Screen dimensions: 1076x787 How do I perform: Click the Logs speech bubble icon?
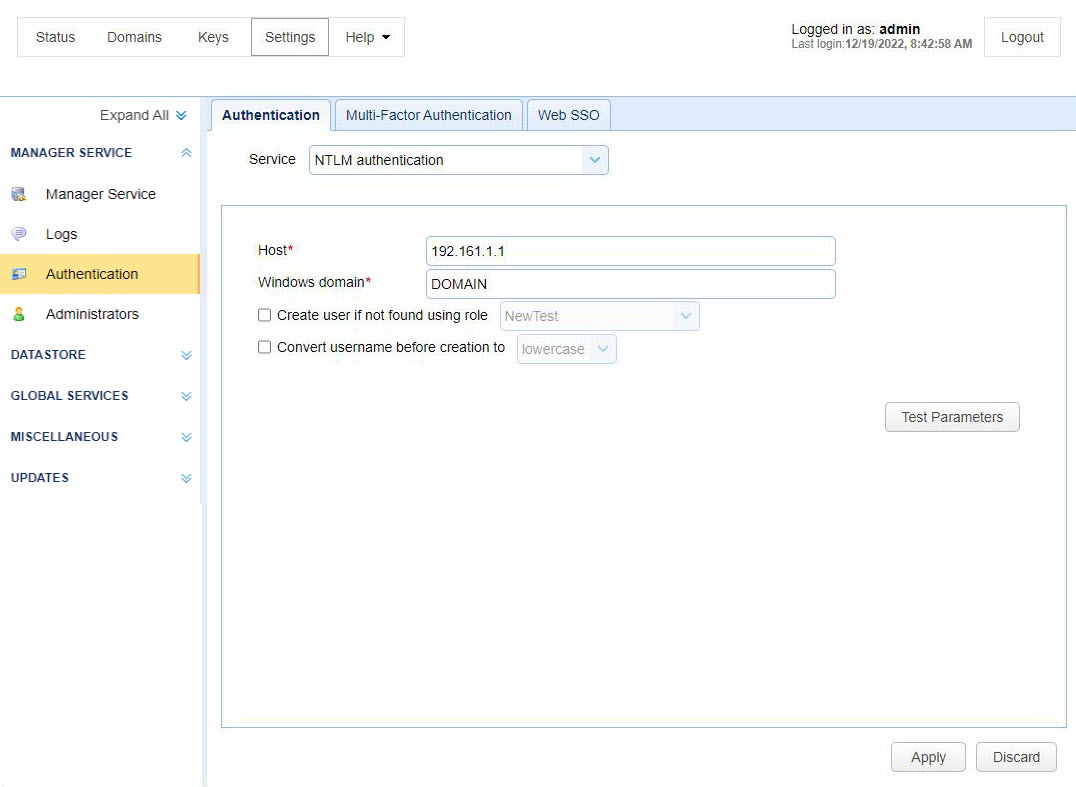(19, 234)
